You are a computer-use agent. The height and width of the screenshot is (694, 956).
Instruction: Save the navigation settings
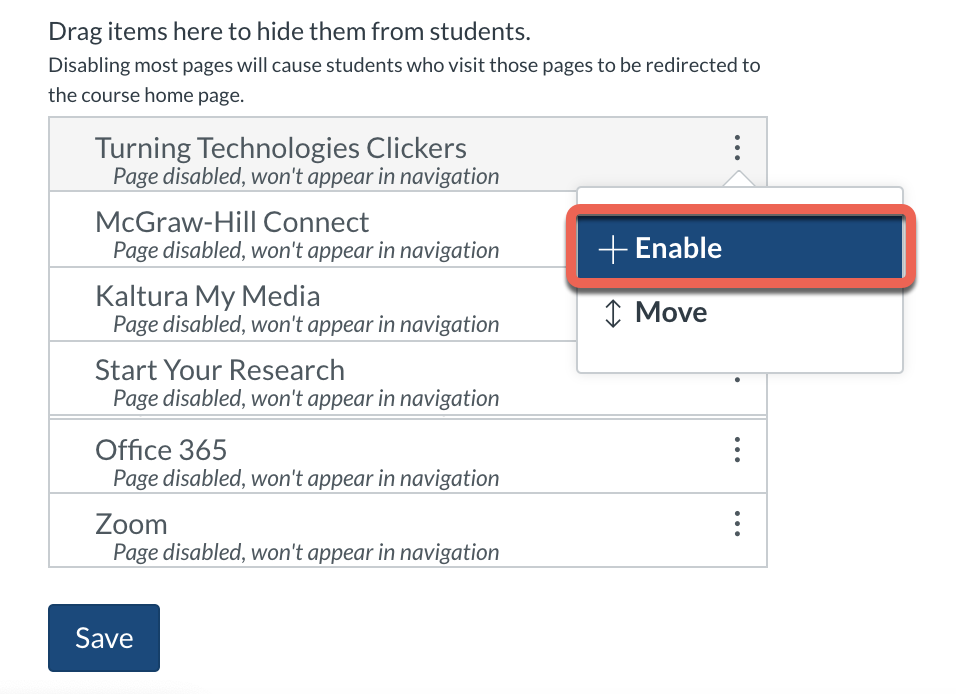(x=104, y=638)
